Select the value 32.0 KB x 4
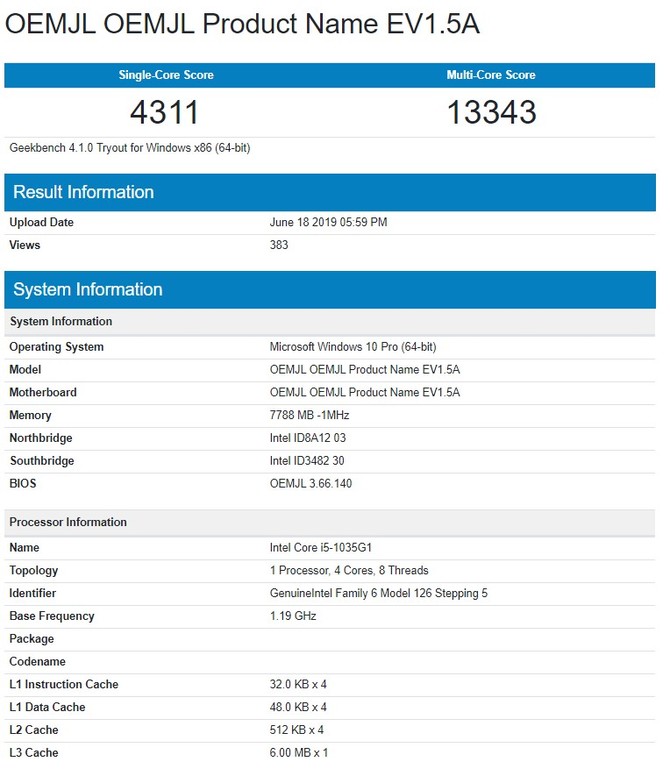 pyautogui.click(x=298, y=684)
